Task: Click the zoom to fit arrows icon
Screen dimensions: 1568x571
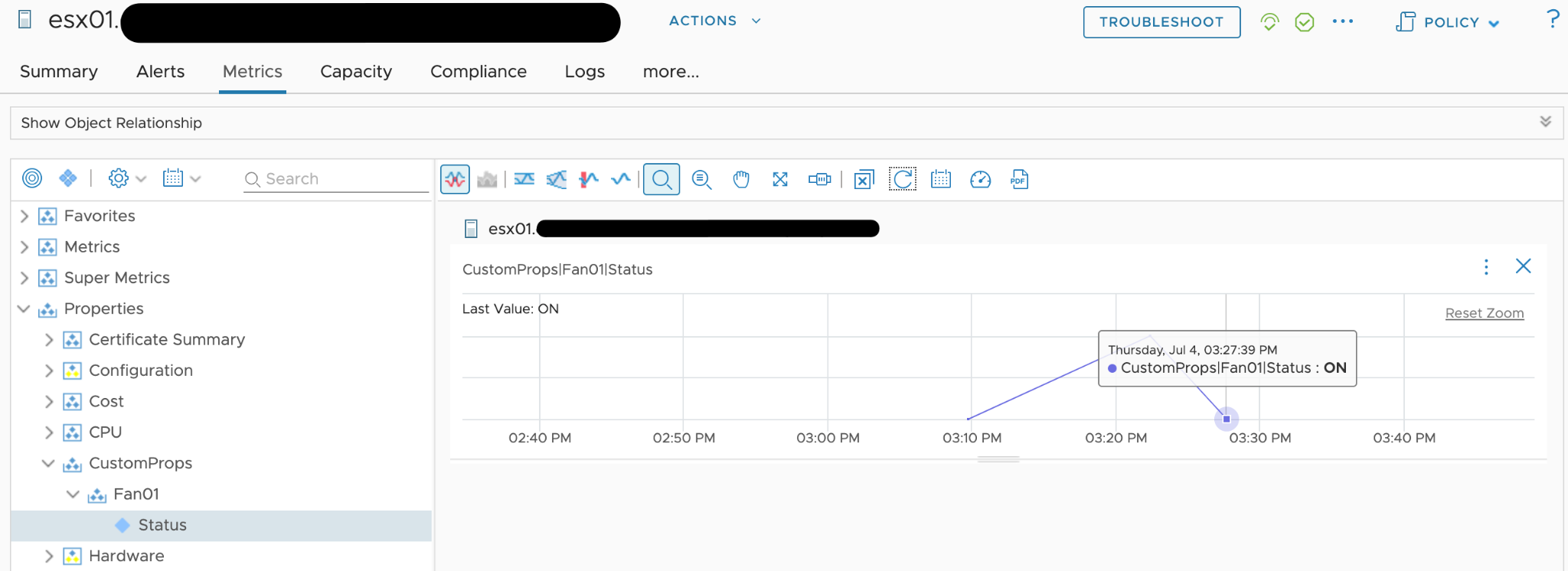Action: [780, 180]
